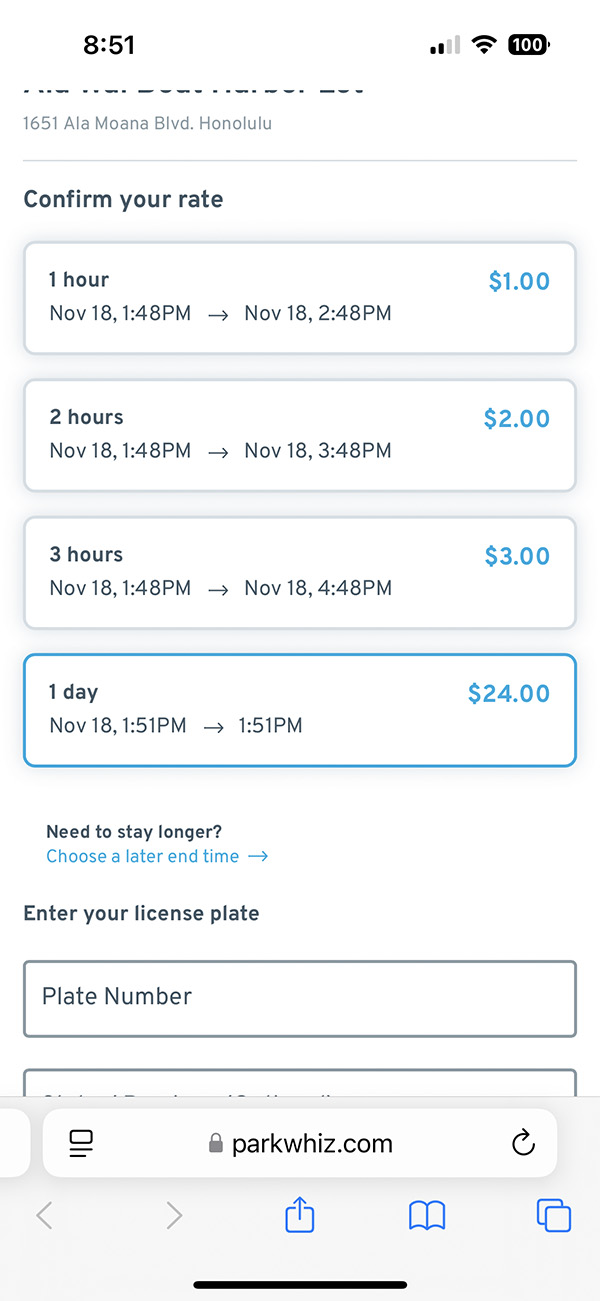The width and height of the screenshot is (600, 1301).
Task: Tap the Safari forward arrow
Action: pos(174,1215)
